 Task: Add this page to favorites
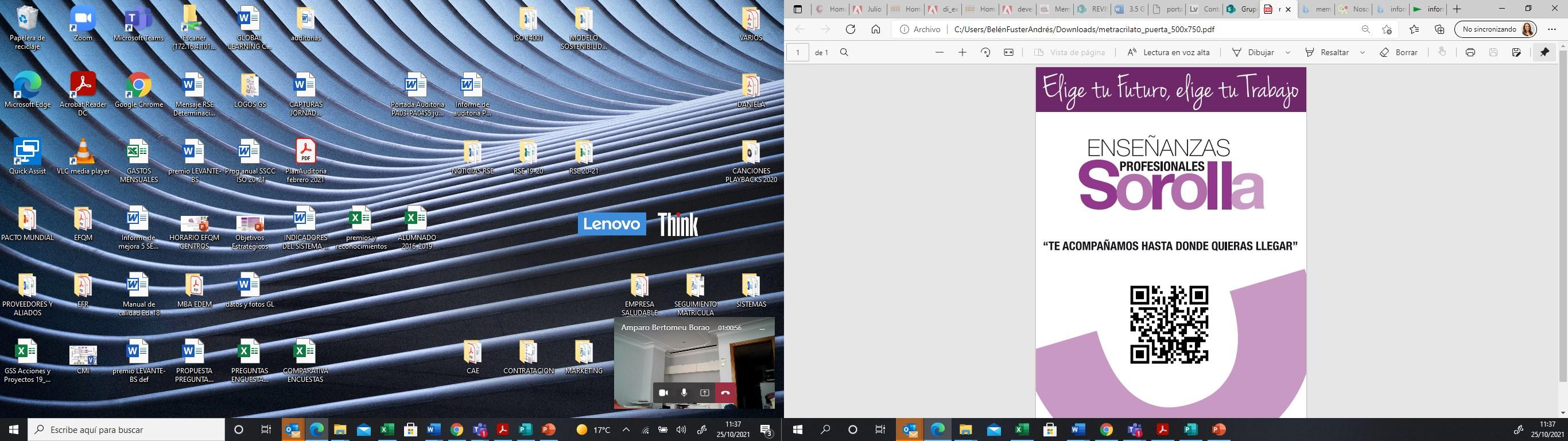coord(1387,29)
